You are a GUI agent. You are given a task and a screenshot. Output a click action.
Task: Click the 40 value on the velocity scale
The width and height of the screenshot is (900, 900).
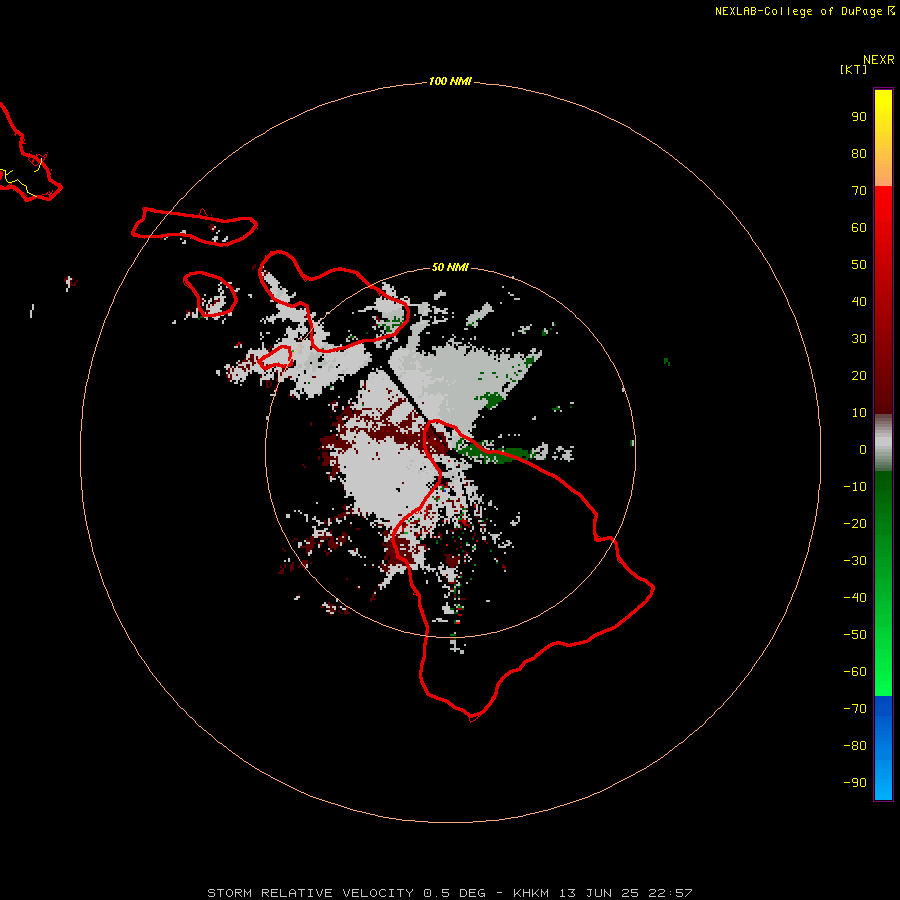coord(859,302)
